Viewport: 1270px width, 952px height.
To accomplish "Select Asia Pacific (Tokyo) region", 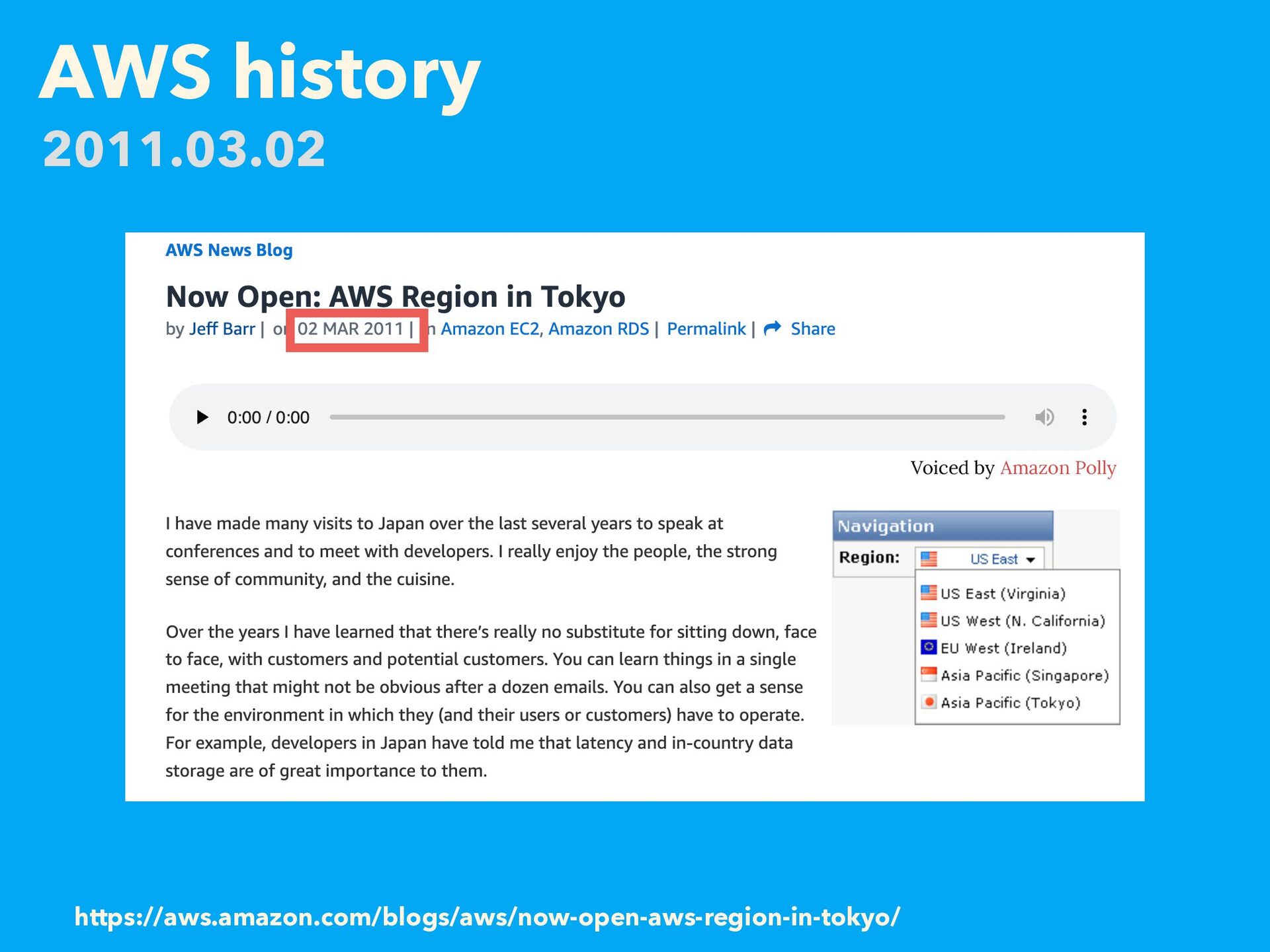I will (1010, 703).
